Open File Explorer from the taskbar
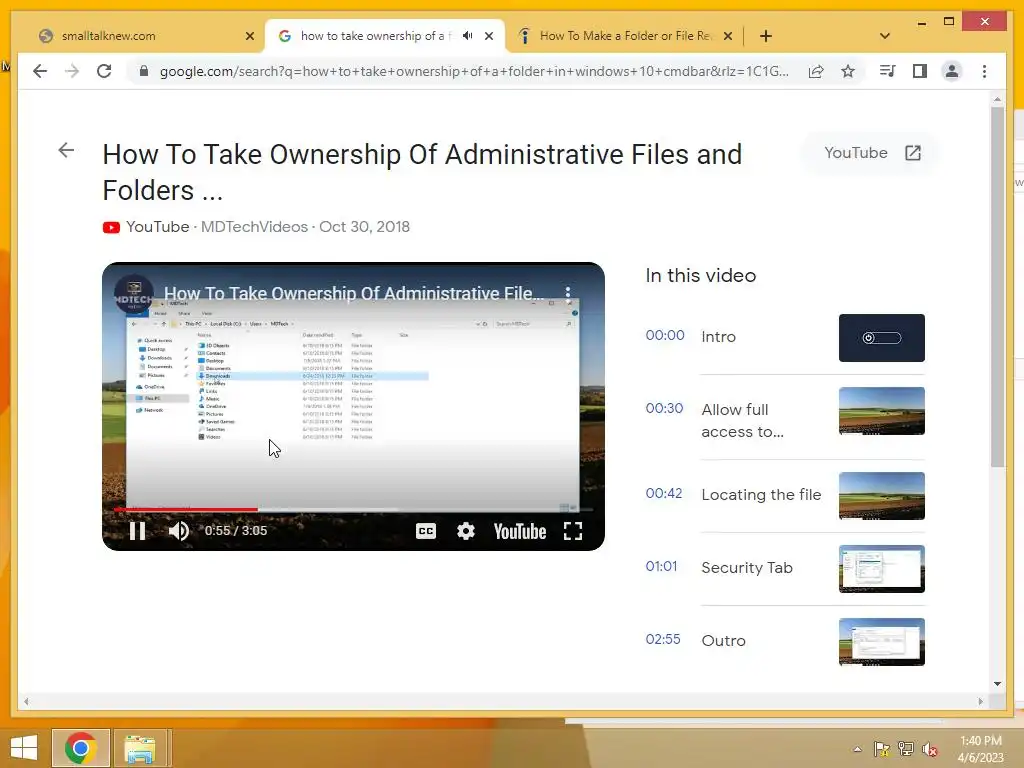The width and height of the screenshot is (1024, 768). point(139,748)
